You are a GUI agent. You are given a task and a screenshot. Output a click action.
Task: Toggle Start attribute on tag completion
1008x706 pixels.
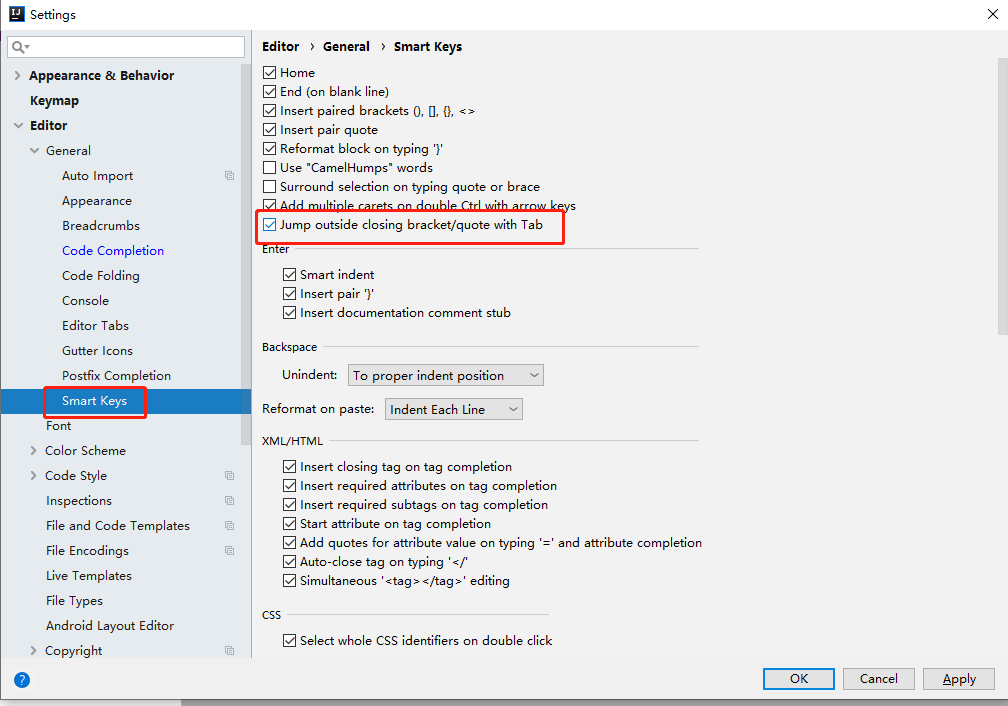[290, 523]
